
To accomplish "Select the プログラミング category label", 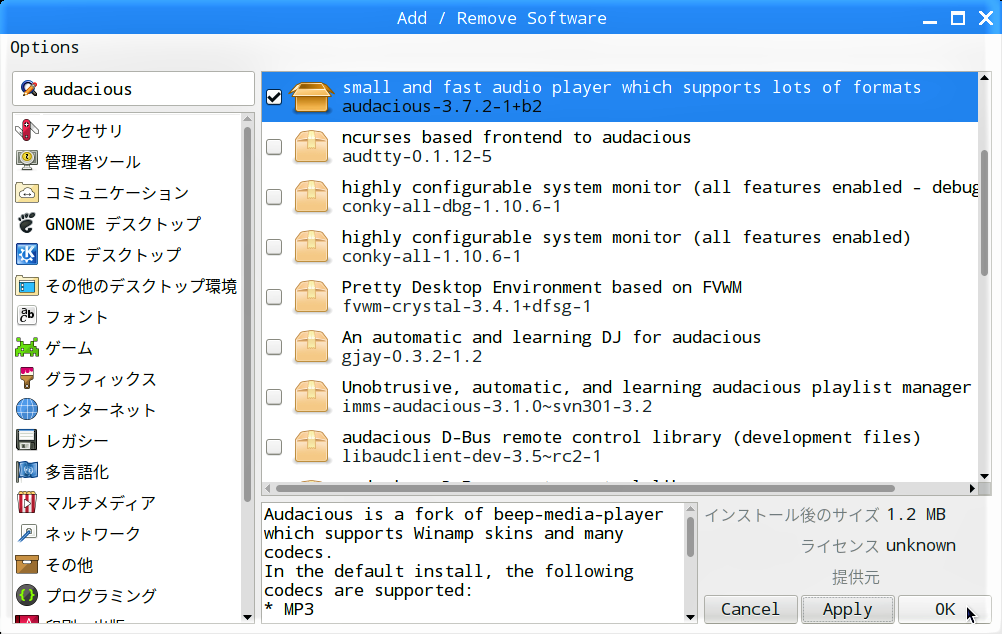I will pyautogui.click(x=100, y=596).
